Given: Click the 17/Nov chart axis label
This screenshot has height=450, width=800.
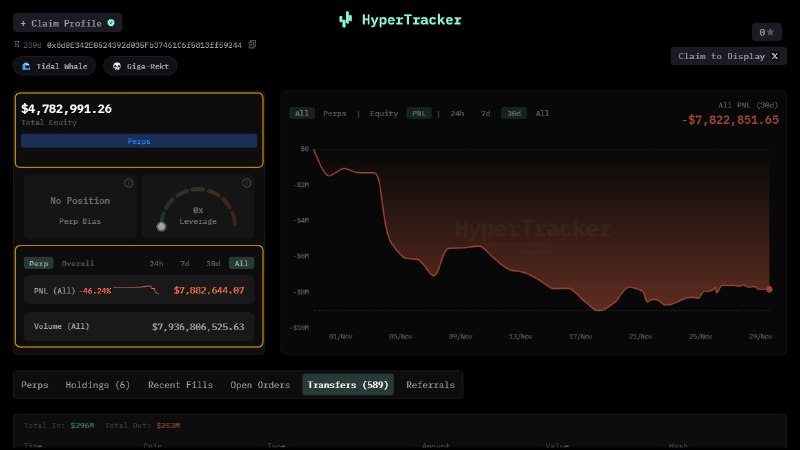Looking at the screenshot, I should click(x=581, y=337).
